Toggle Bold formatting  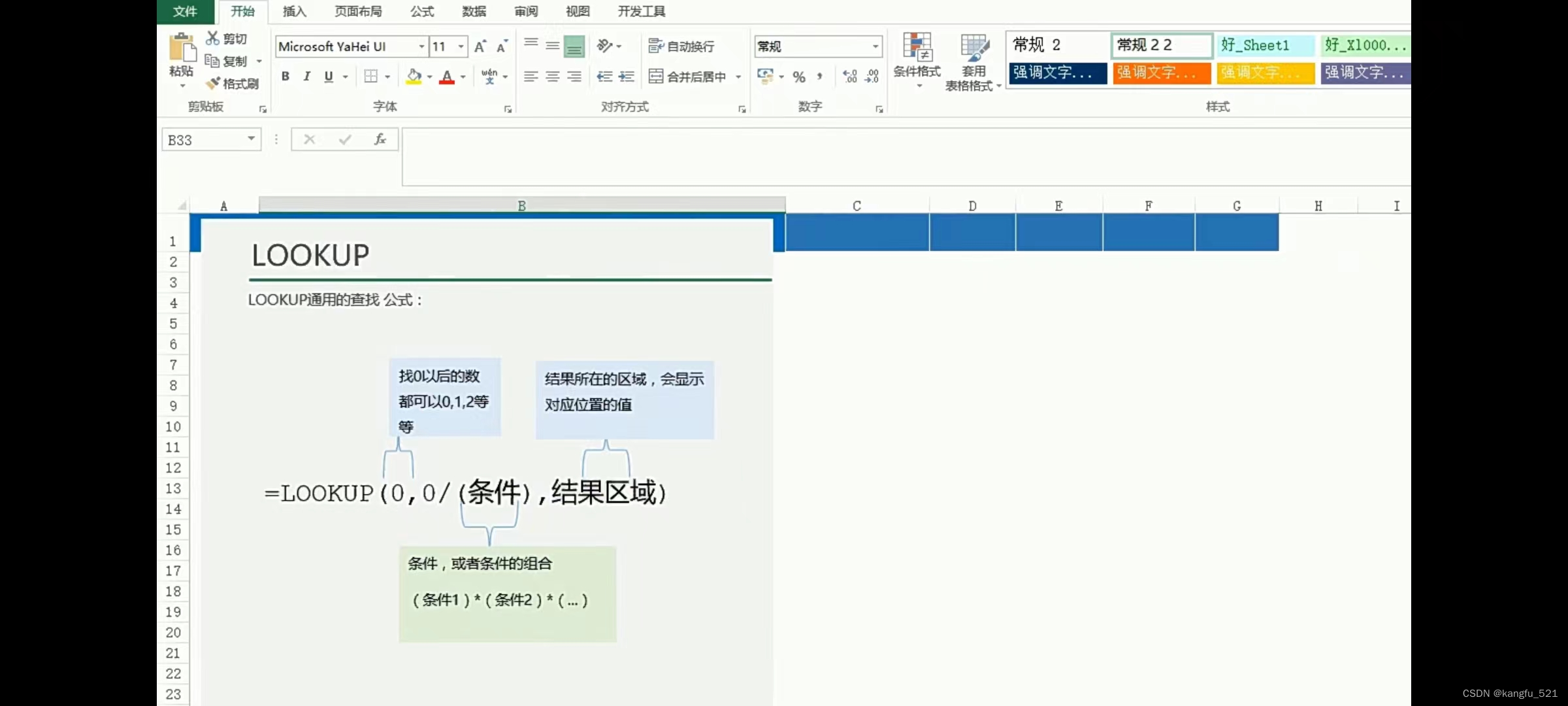coord(286,76)
